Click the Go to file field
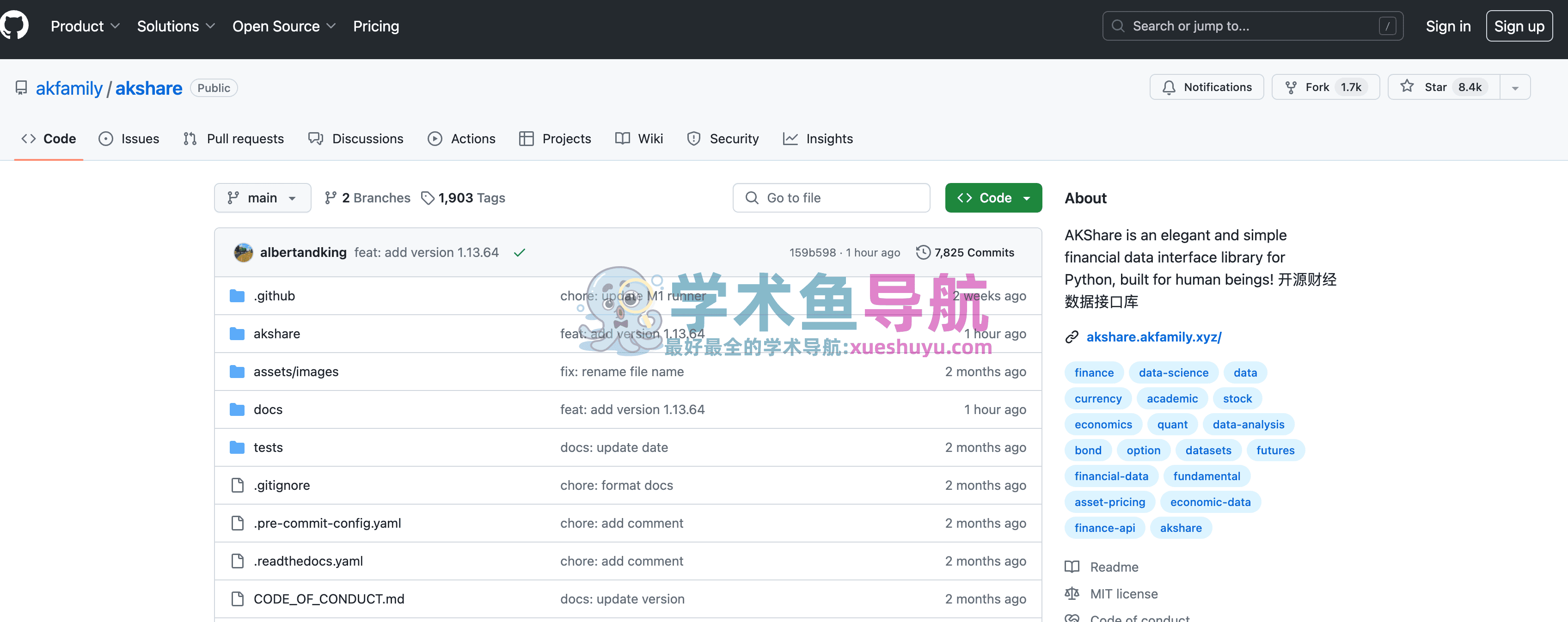Image resolution: width=1568 pixels, height=622 pixels. pyautogui.click(x=831, y=198)
